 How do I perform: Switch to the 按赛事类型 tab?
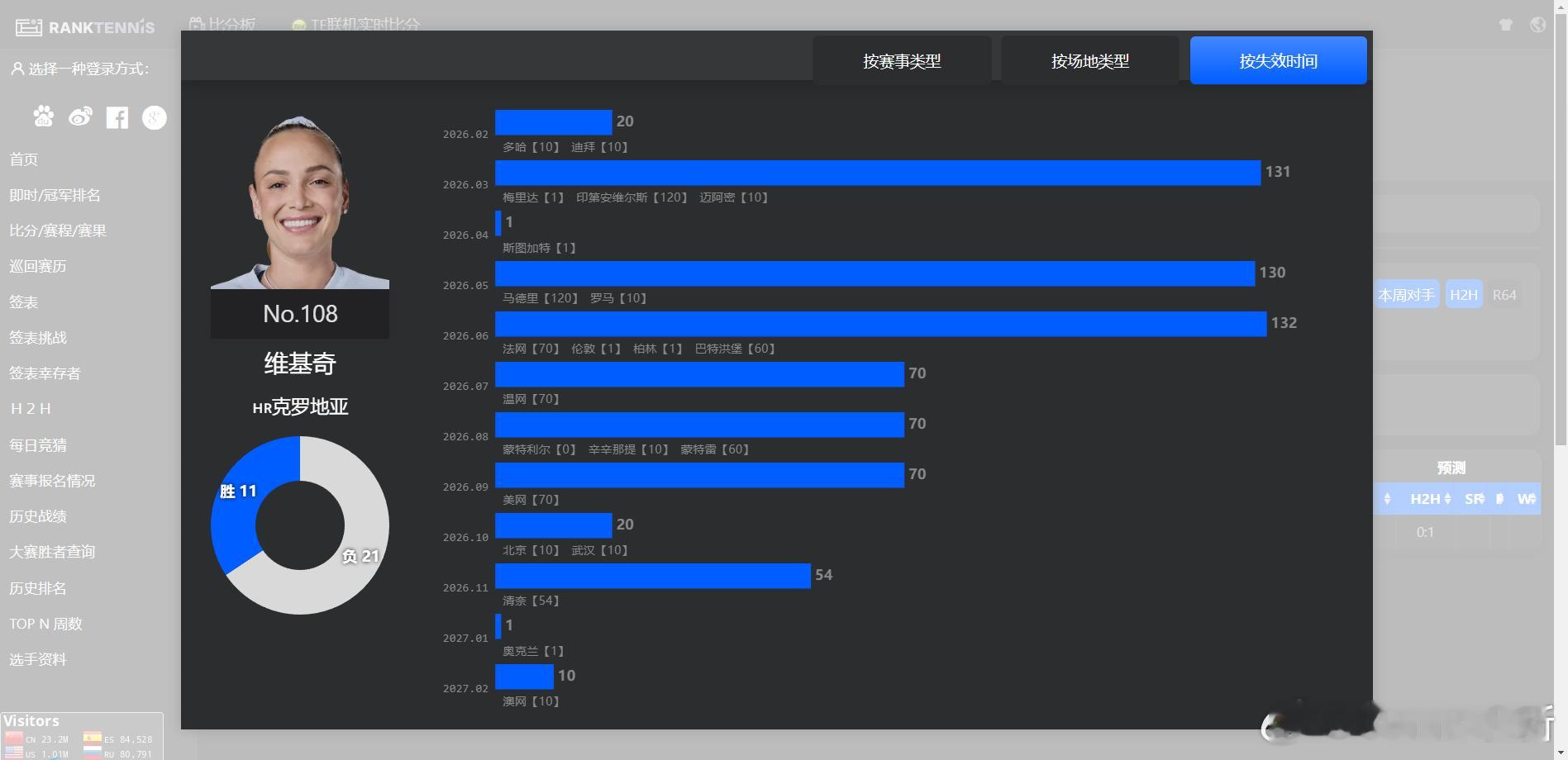pos(903,60)
